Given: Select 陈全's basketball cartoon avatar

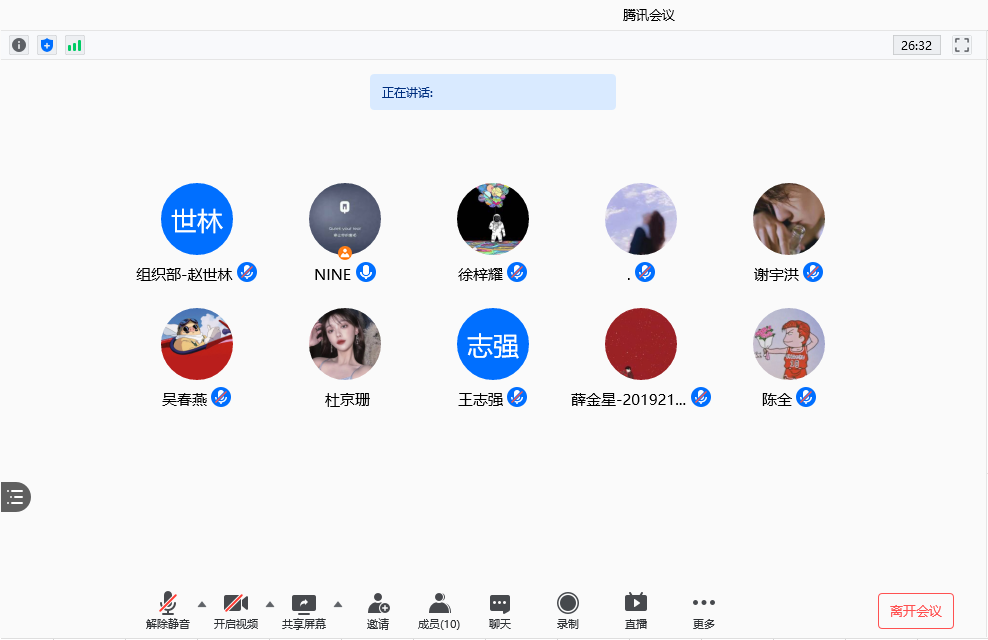Looking at the screenshot, I should [x=789, y=344].
